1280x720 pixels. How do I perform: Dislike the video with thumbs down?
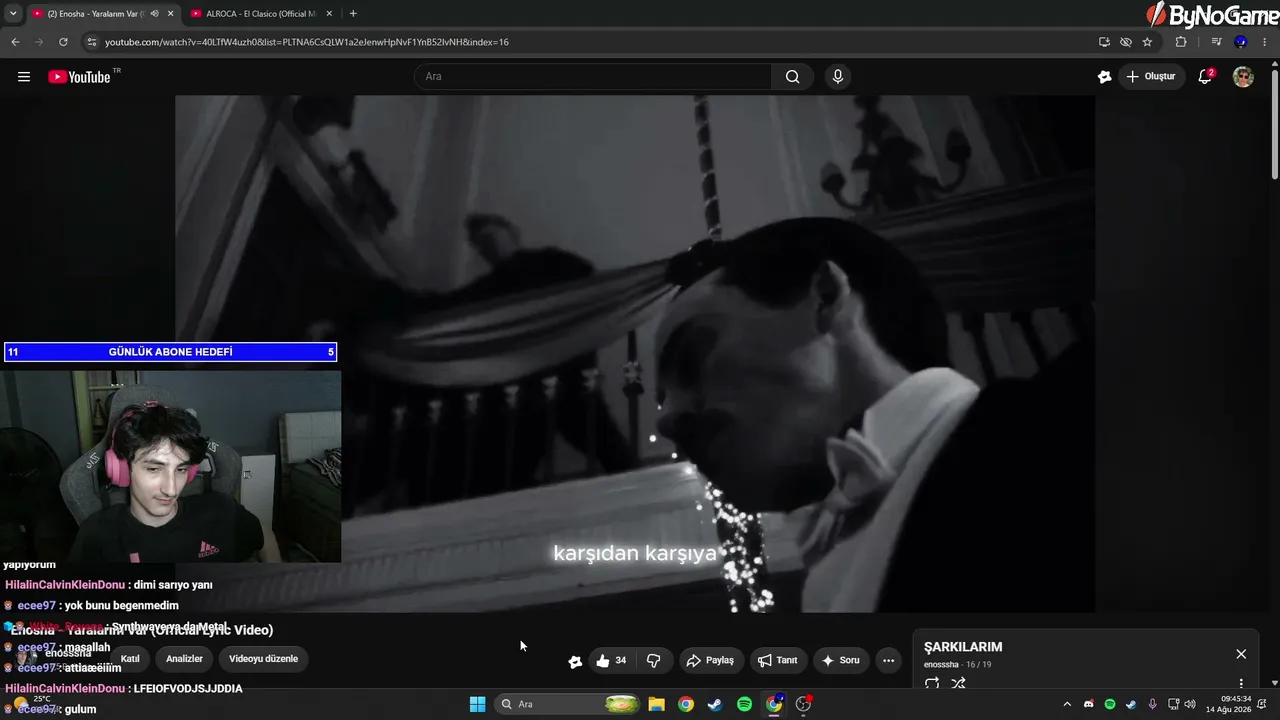pyautogui.click(x=654, y=660)
